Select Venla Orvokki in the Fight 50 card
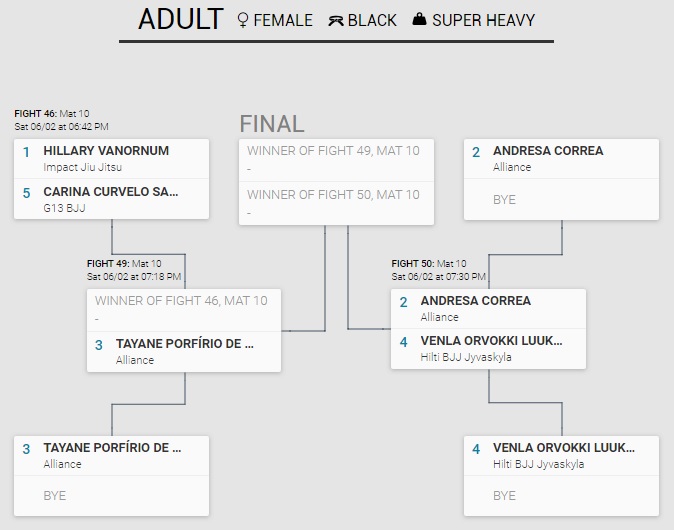The width and height of the screenshot is (674, 530). click(491, 341)
